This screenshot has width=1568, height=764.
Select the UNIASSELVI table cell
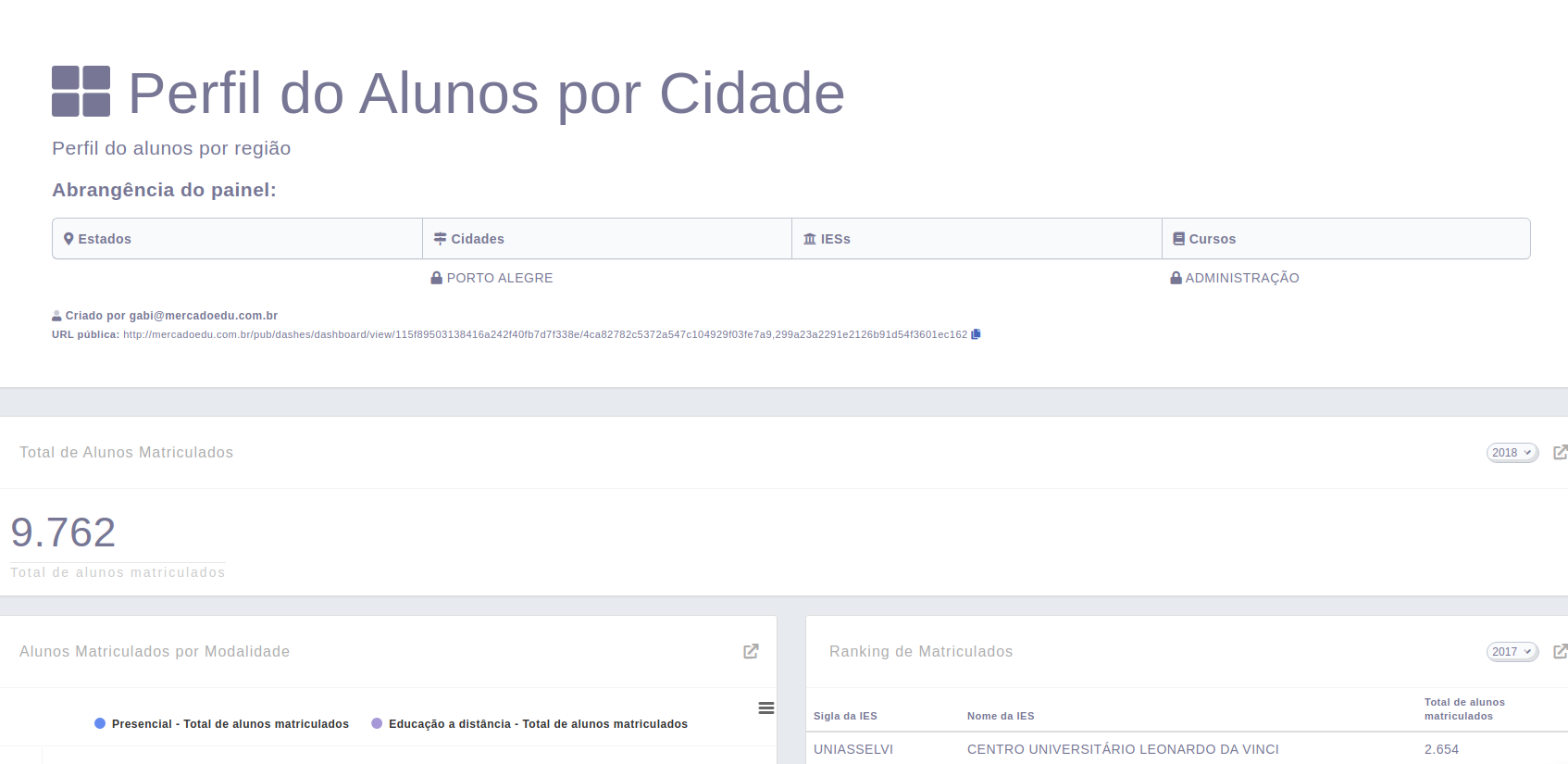pyautogui.click(x=853, y=749)
